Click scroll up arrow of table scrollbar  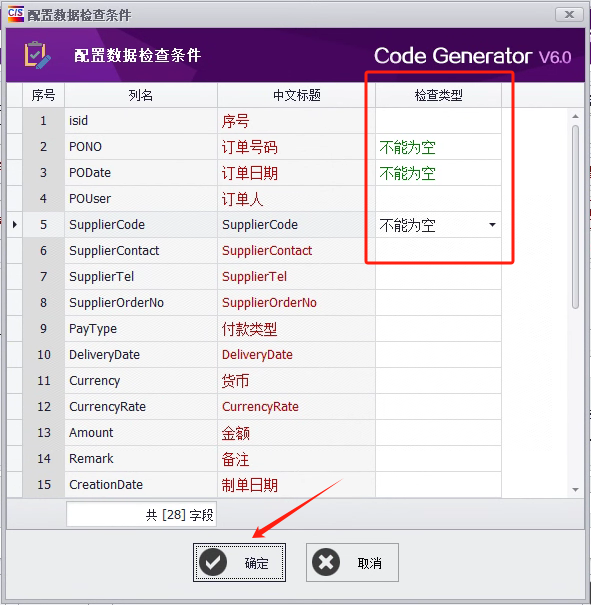coord(576,116)
